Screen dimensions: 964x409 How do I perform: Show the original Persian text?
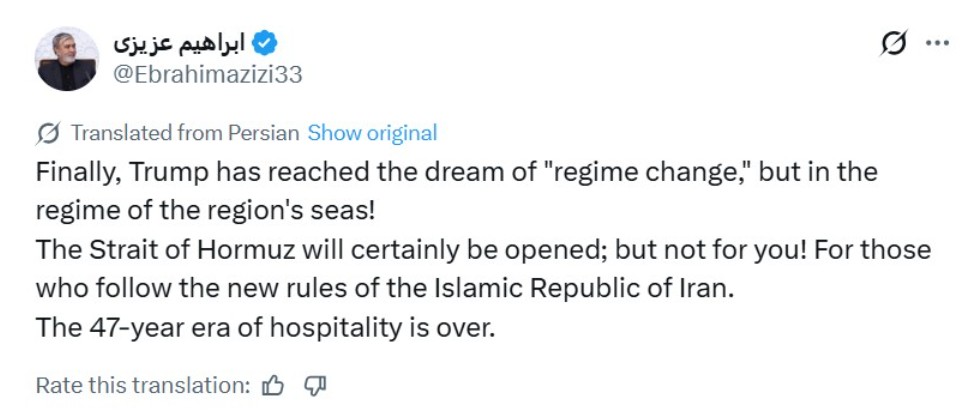point(372,133)
